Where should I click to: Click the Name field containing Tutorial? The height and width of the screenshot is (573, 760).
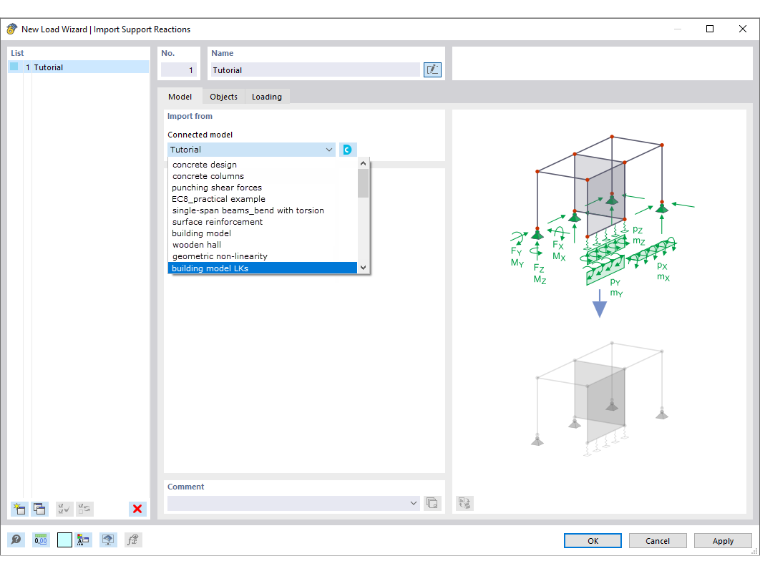click(x=315, y=70)
